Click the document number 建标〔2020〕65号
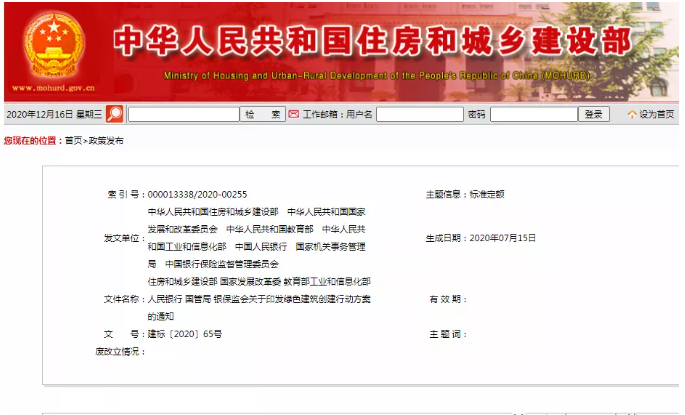The height and width of the screenshot is (415, 685). tap(185, 333)
